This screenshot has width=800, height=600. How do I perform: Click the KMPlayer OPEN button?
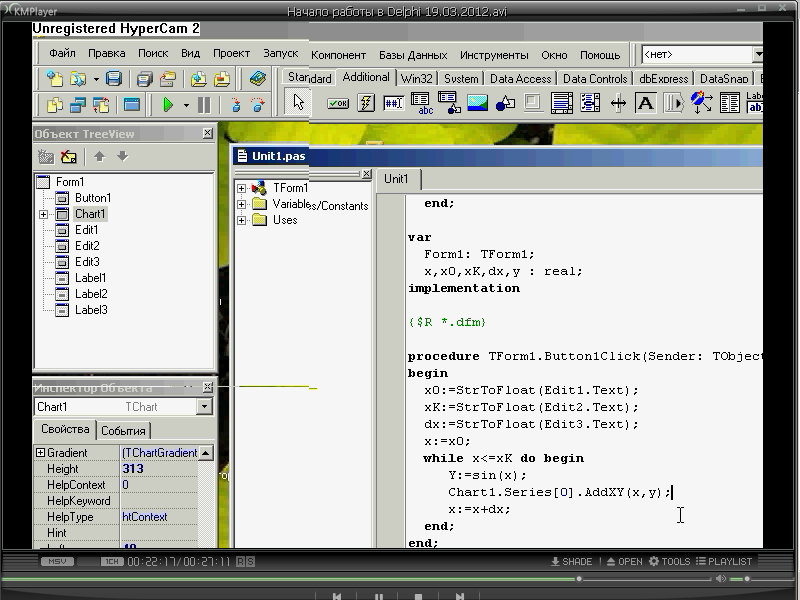click(624, 561)
